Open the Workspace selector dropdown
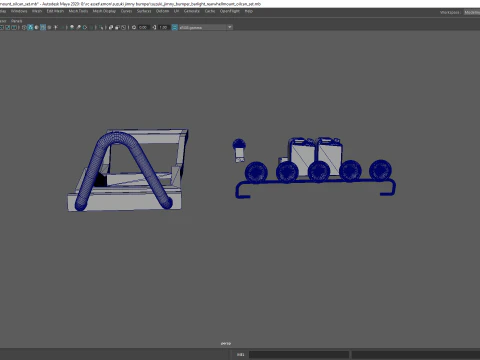480x360 pixels. [472, 12]
